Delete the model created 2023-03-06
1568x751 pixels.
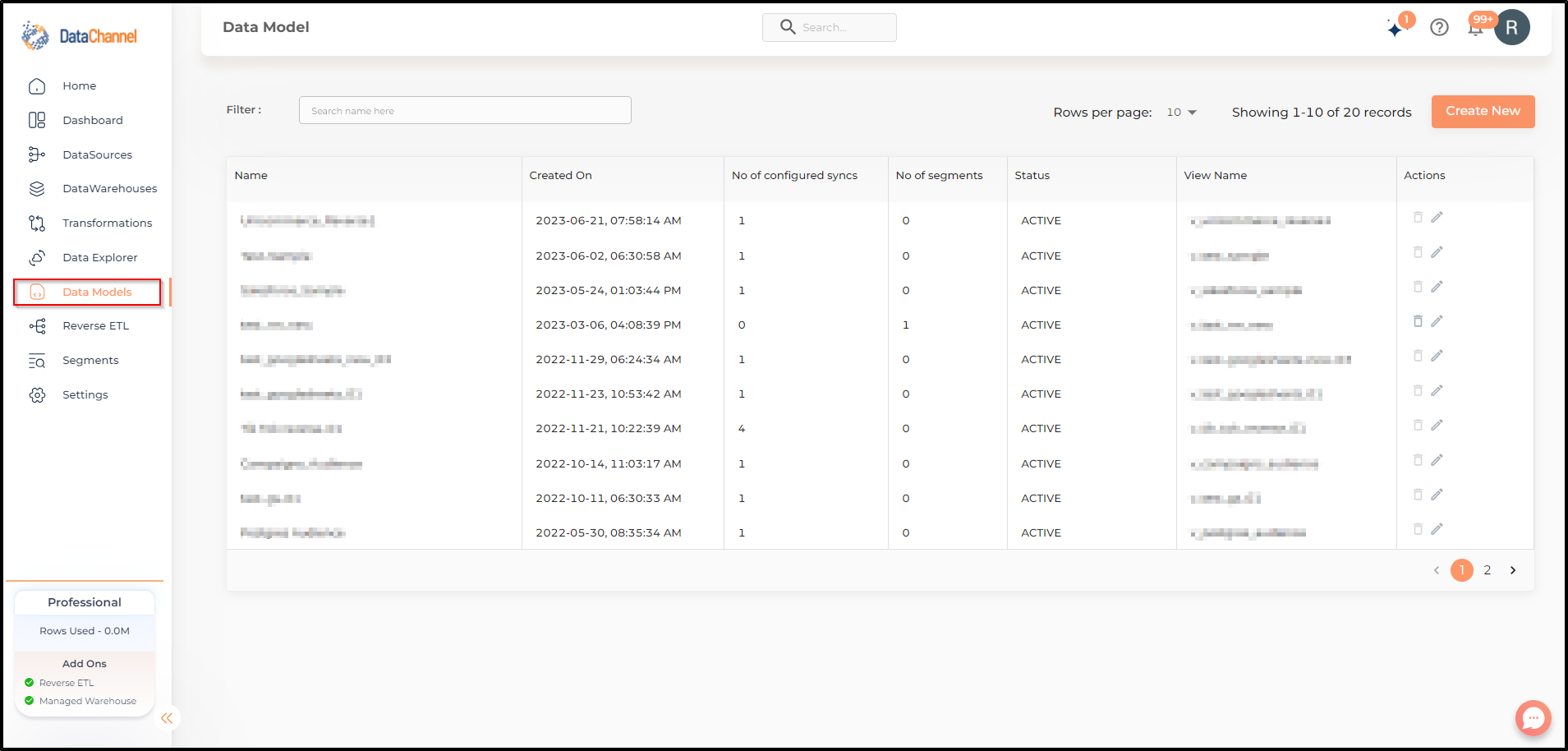point(1418,321)
